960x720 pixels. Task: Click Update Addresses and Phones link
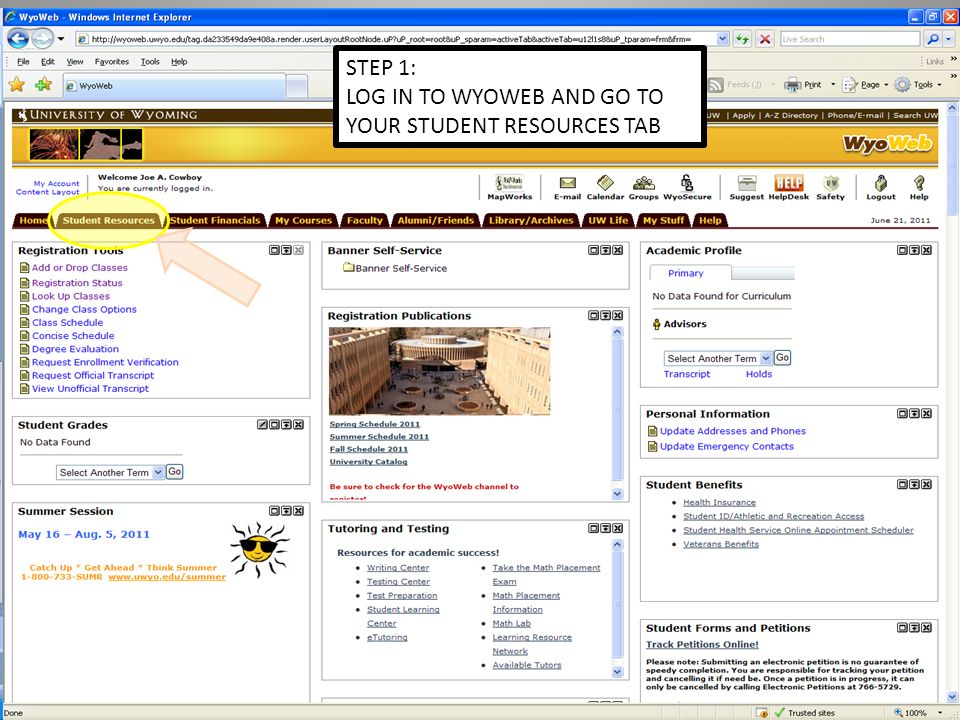coord(733,431)
